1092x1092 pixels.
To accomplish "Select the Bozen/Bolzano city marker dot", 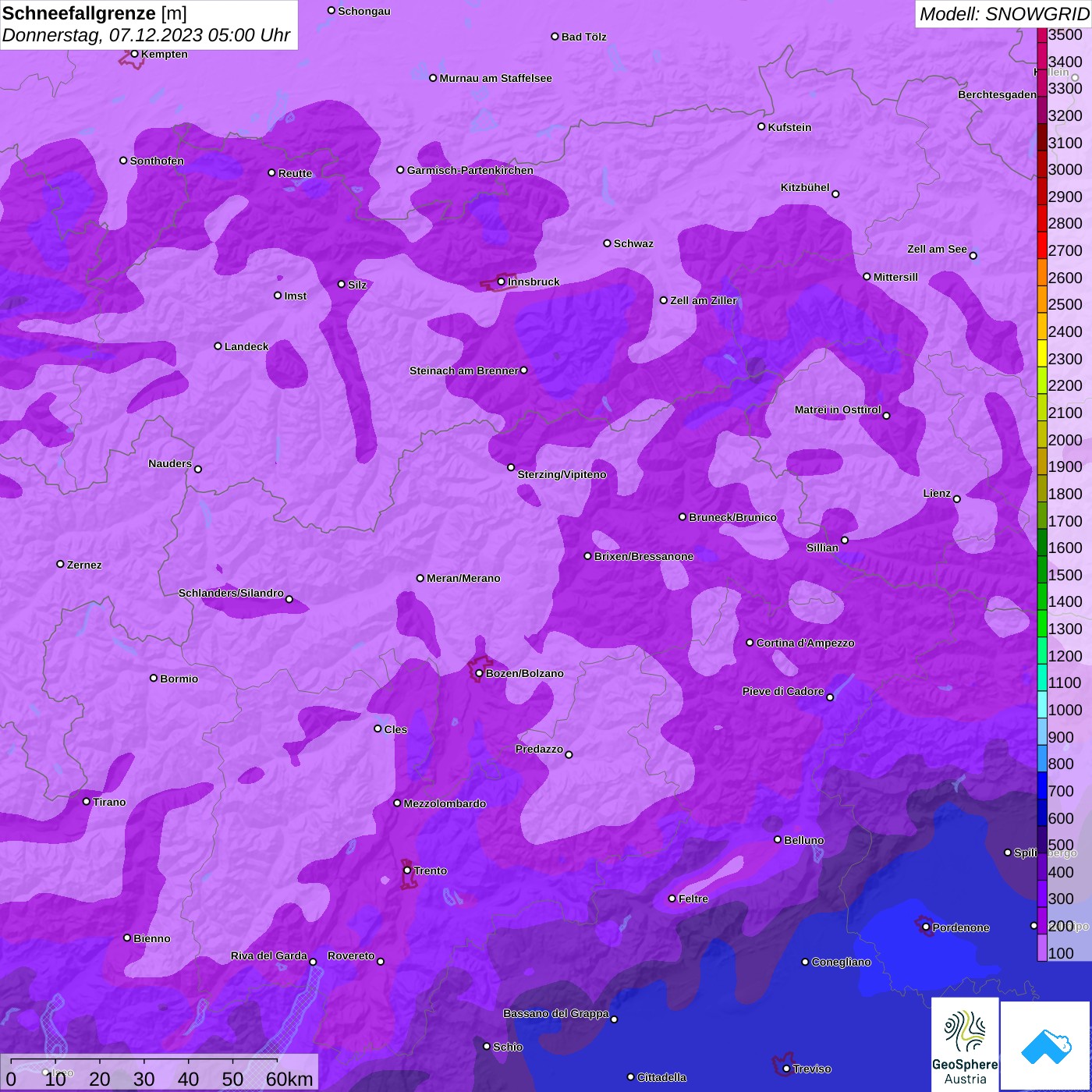I will 479,673.
